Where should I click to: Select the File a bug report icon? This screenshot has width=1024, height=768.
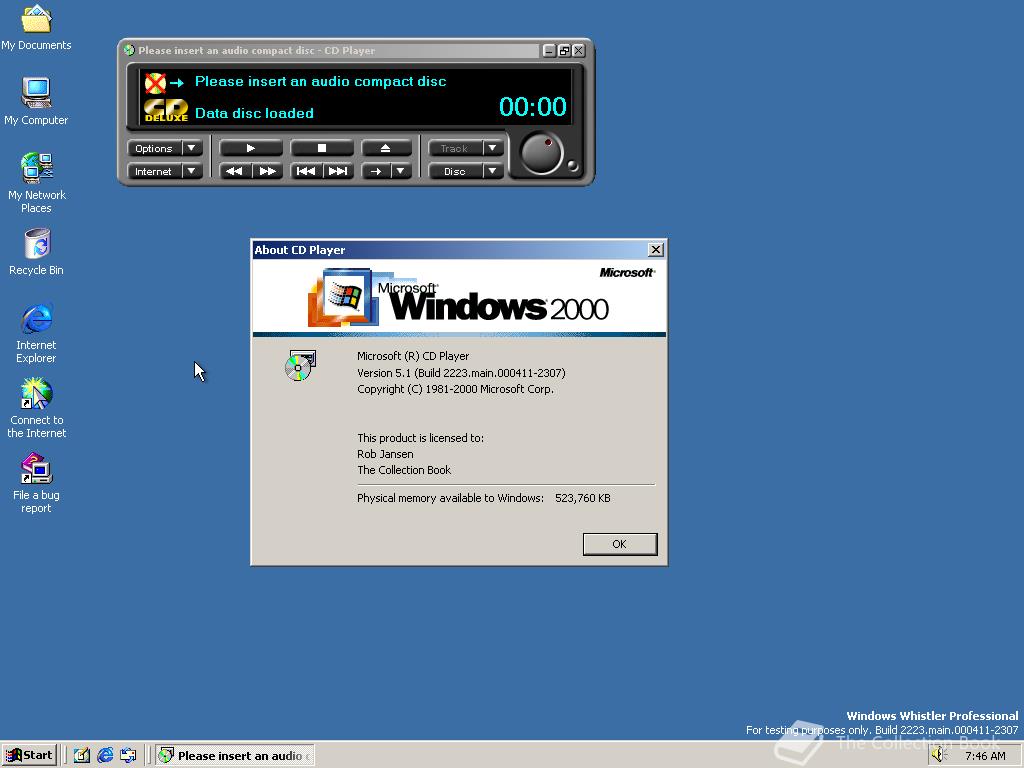point(37,483)
